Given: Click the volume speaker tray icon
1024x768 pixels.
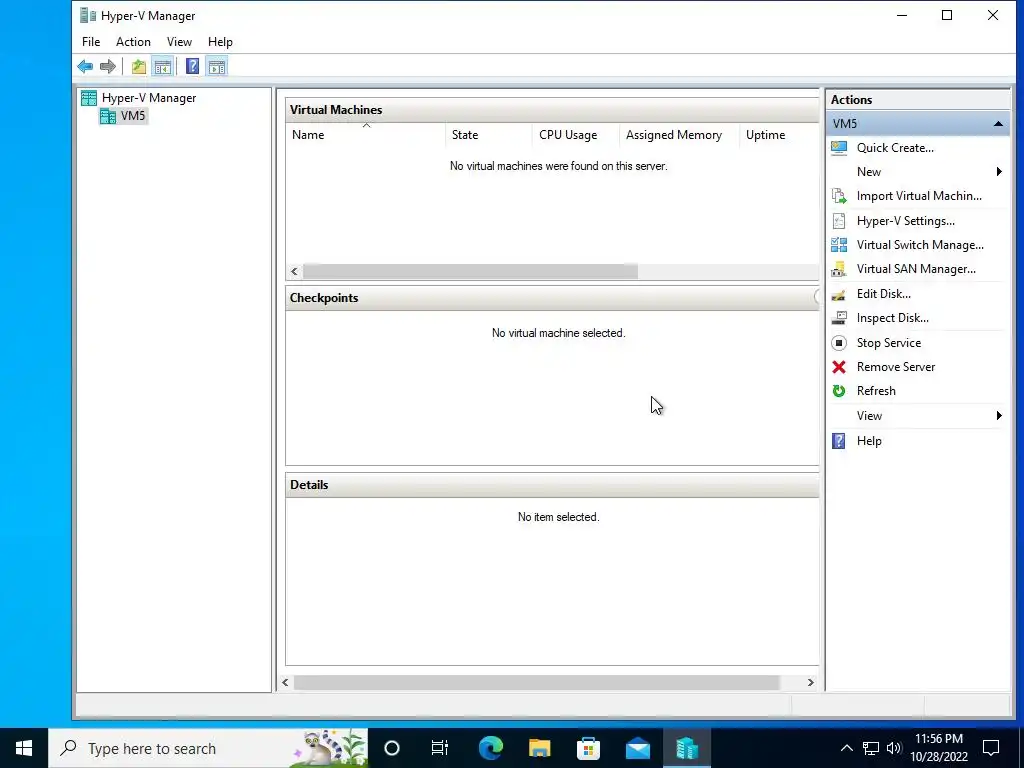Looking at the screenshot, I should [893, 748].
